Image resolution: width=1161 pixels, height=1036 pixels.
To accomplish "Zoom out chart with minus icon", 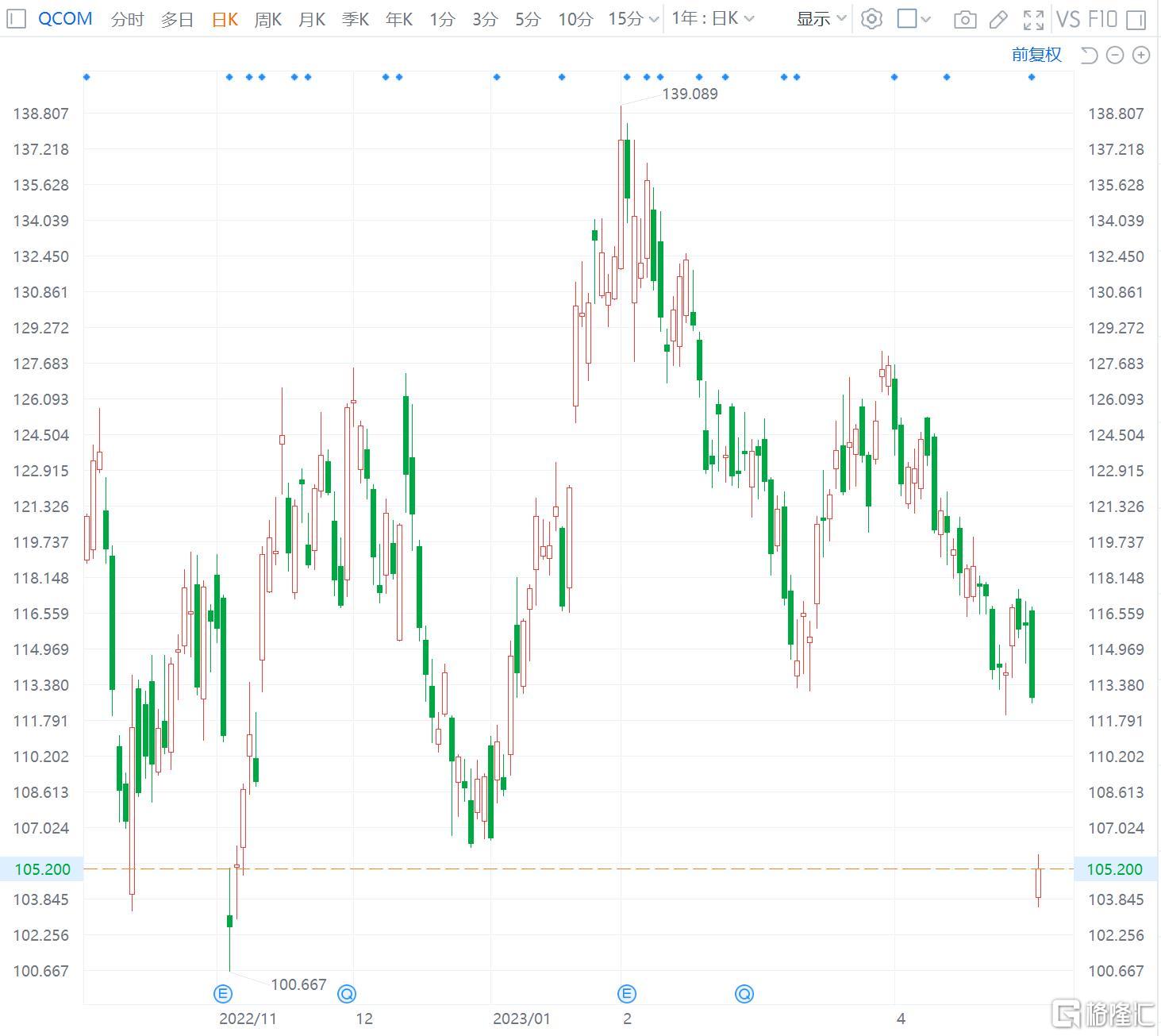I will pos(1115,55).
